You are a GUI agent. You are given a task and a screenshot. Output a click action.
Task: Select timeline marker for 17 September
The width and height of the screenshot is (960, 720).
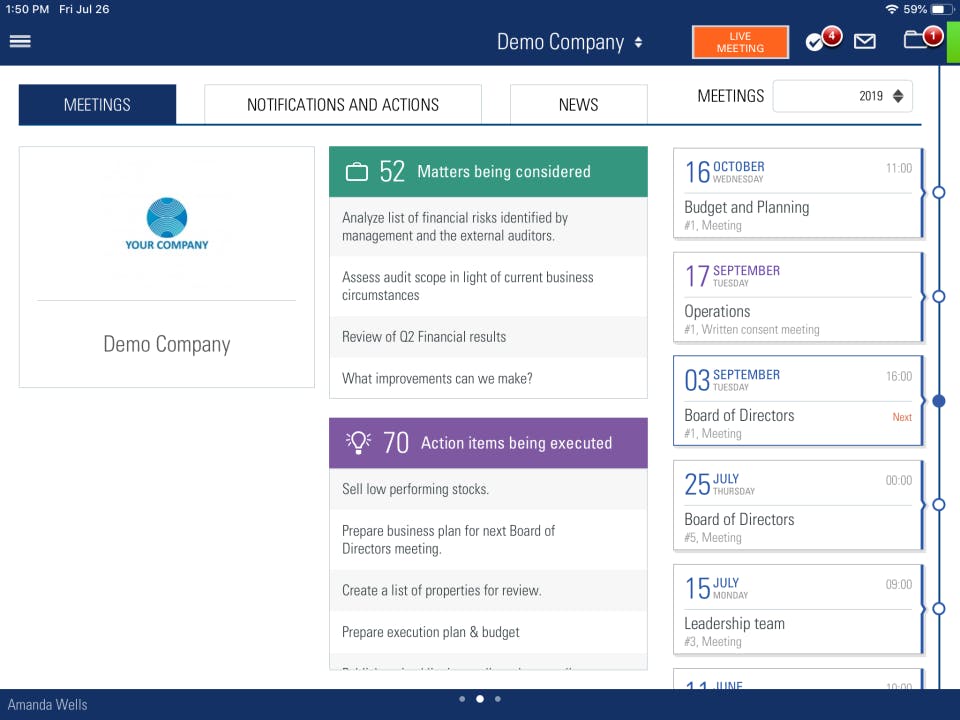tap(939, 296)
